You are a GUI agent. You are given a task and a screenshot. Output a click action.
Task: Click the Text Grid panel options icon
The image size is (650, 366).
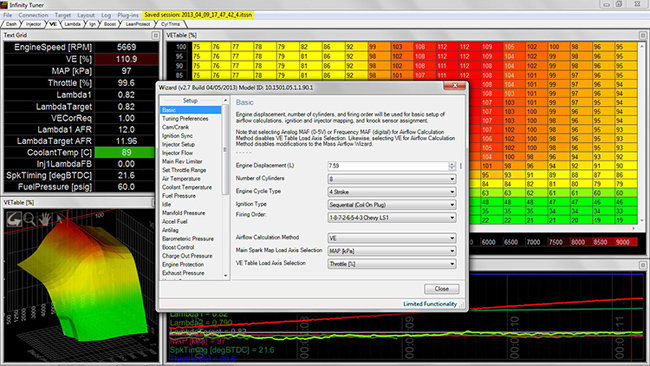coord(155,36)
